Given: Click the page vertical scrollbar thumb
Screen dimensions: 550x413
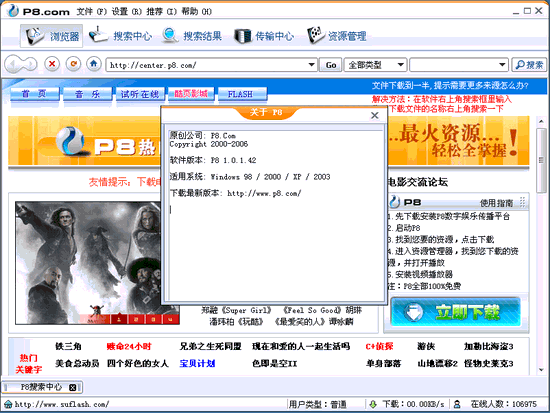Looking at the screenshot, I should (x=541, y=160).
